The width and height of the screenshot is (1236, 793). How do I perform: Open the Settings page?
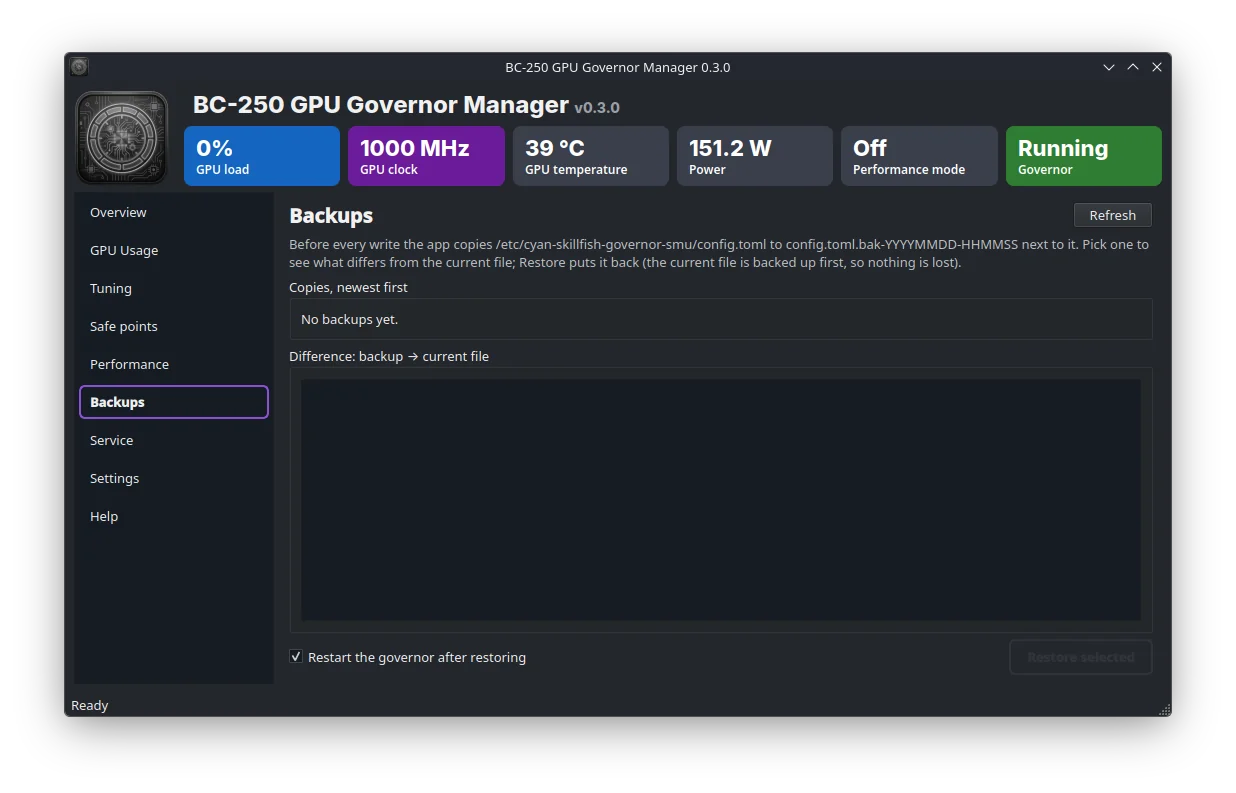click(174, 478)
